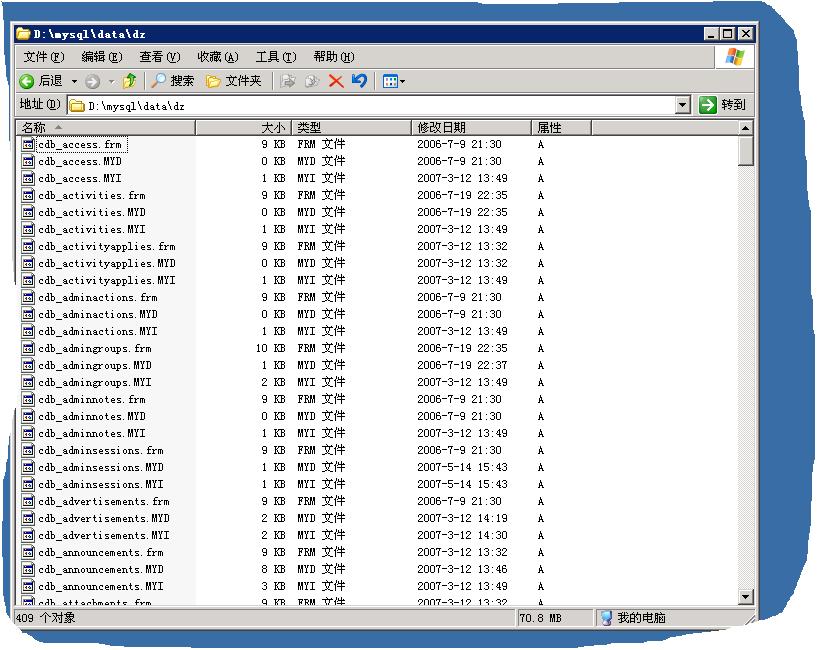The height and width of the screenshot is (650, 817).
Task: Open the Forward button history dropdown arrow
Action: click(x=111, y=81)
